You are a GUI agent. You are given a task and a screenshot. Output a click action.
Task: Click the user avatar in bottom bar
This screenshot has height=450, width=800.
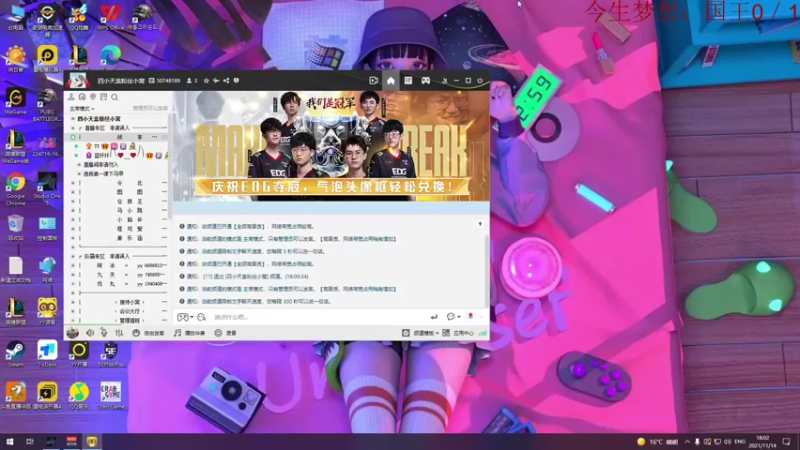[72, 333]
